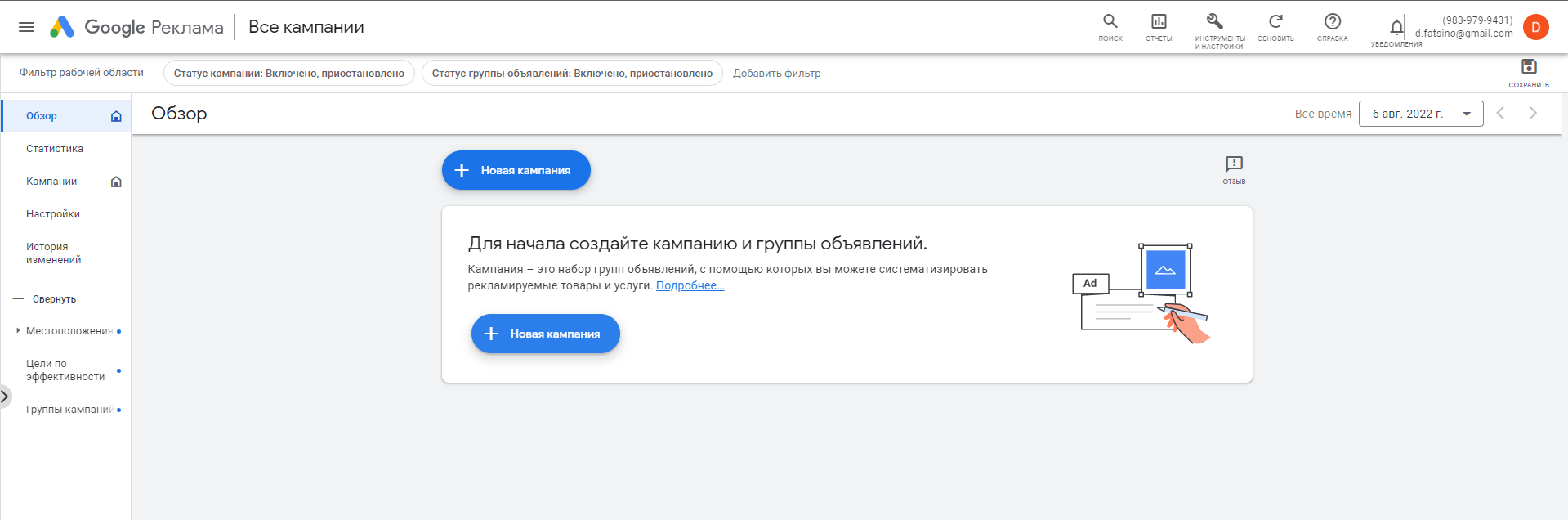
Task: Click the Search magnifier icon
Action: 1110,22
